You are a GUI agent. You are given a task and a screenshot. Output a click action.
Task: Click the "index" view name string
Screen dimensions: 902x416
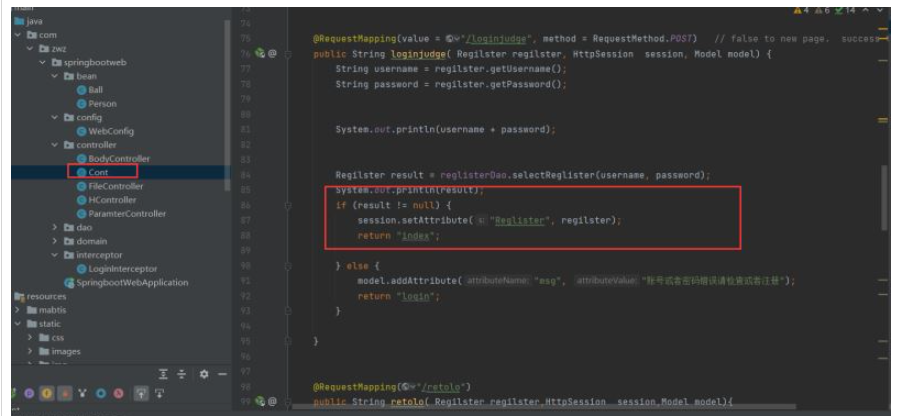pos(416,236)
